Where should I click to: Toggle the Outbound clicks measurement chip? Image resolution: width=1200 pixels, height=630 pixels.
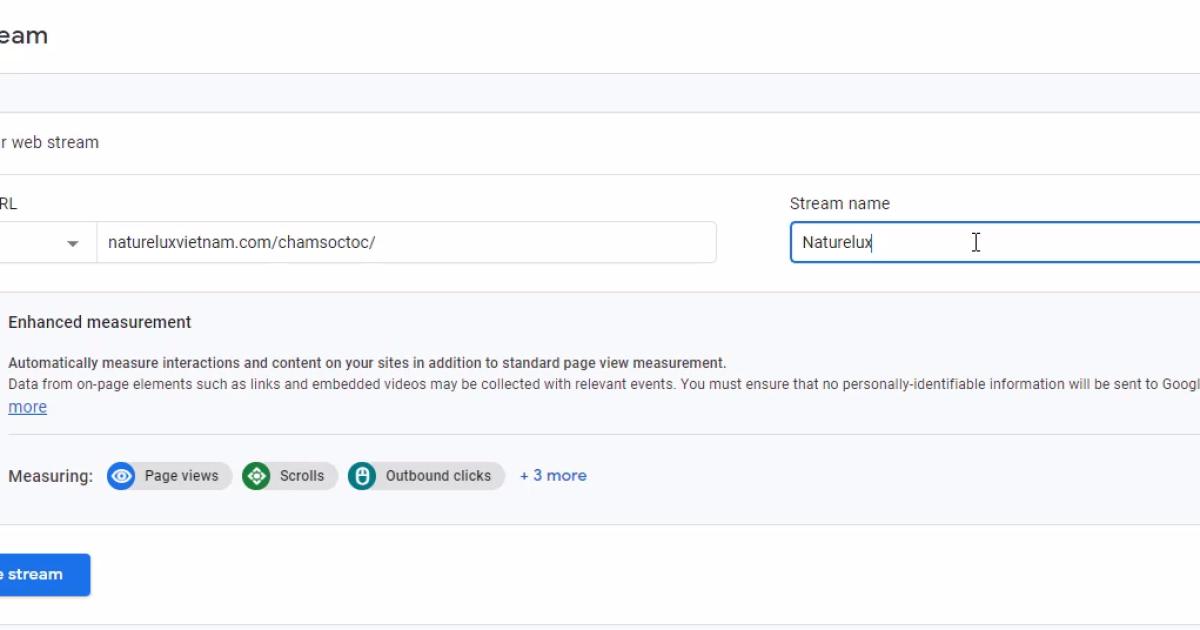[x=425, y=476]
